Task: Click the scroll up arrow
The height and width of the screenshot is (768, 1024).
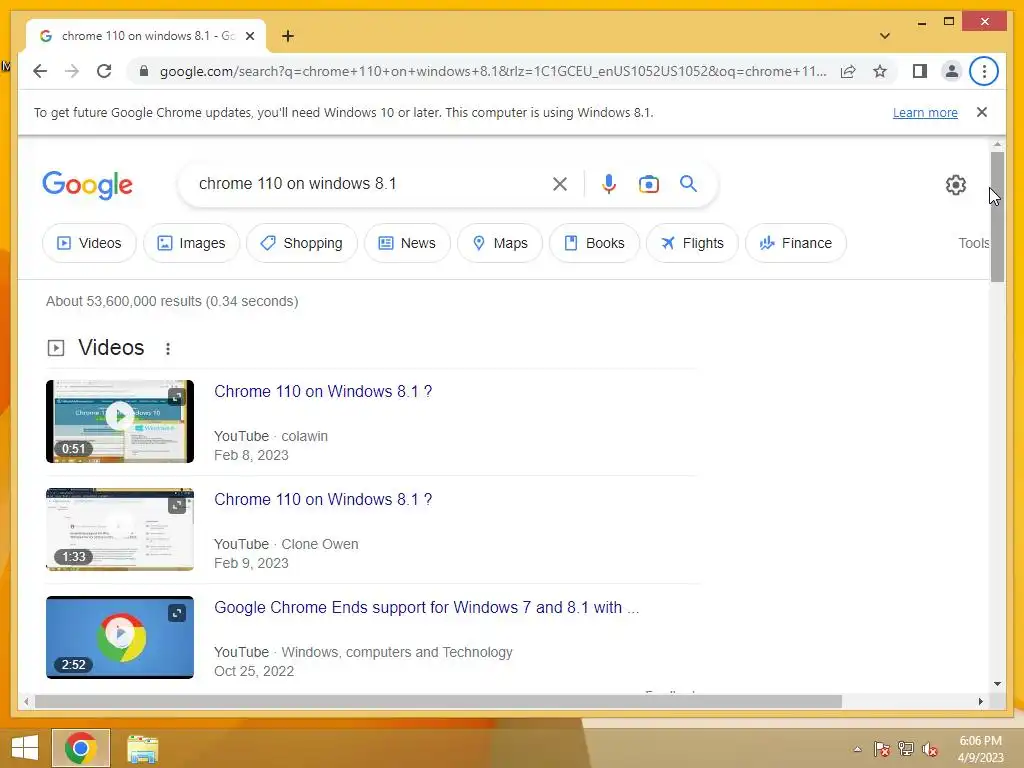Action: (997, 144)
